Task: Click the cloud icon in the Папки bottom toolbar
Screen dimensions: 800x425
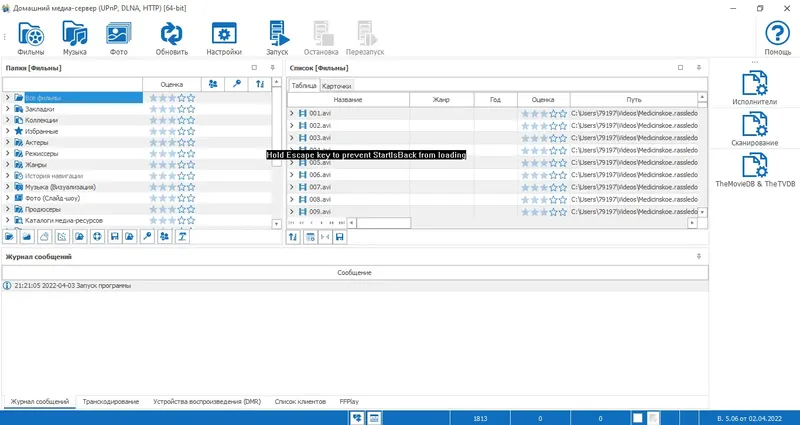Action: coord(44,236)
